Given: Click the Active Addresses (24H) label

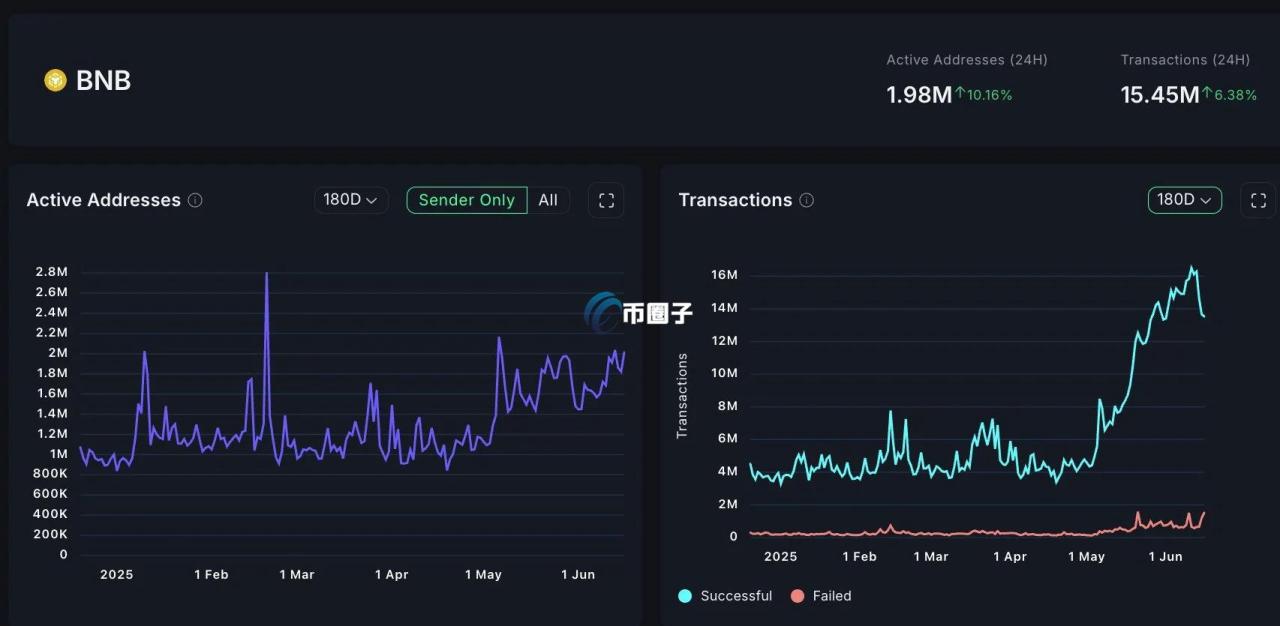Looking at the screenshot, I should tap(967, 60).
